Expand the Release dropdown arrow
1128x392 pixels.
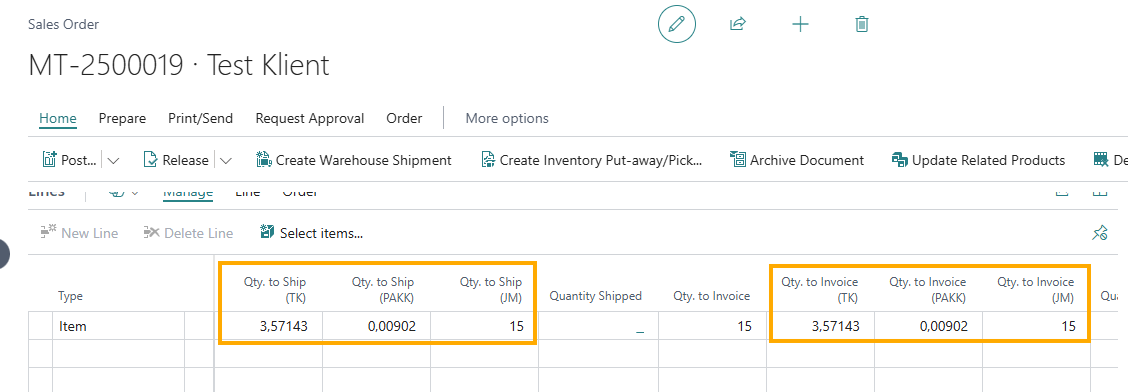click(226, 160)
